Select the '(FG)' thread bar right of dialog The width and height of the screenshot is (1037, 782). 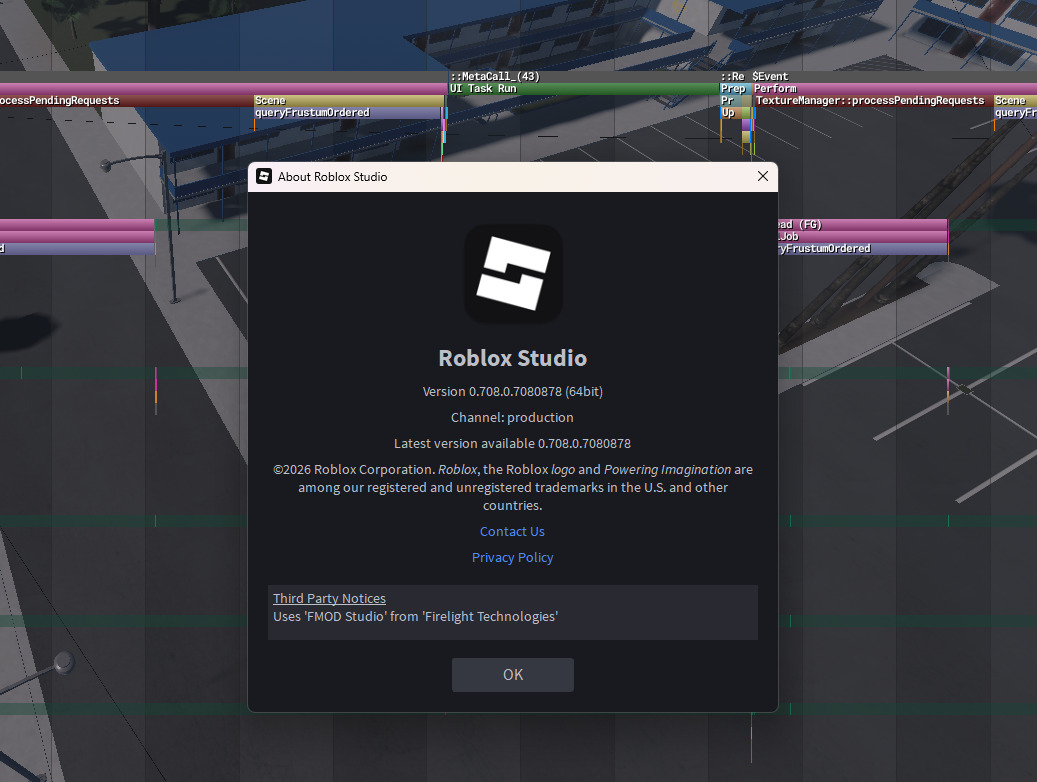[862, 225]
